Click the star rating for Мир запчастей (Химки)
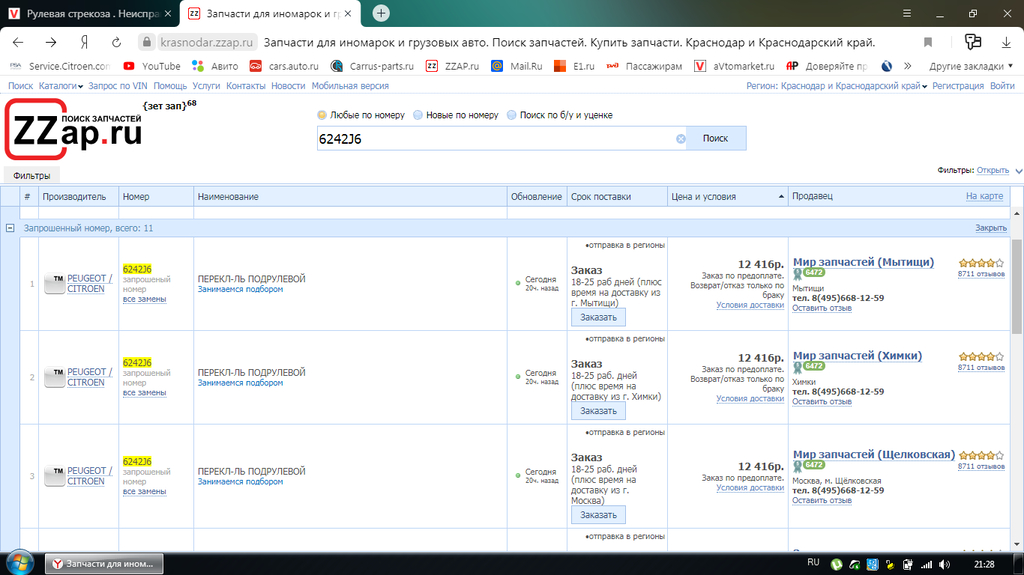Image resolution: width=1024 pixels, height=575 pixels. (x=981, y=357)
